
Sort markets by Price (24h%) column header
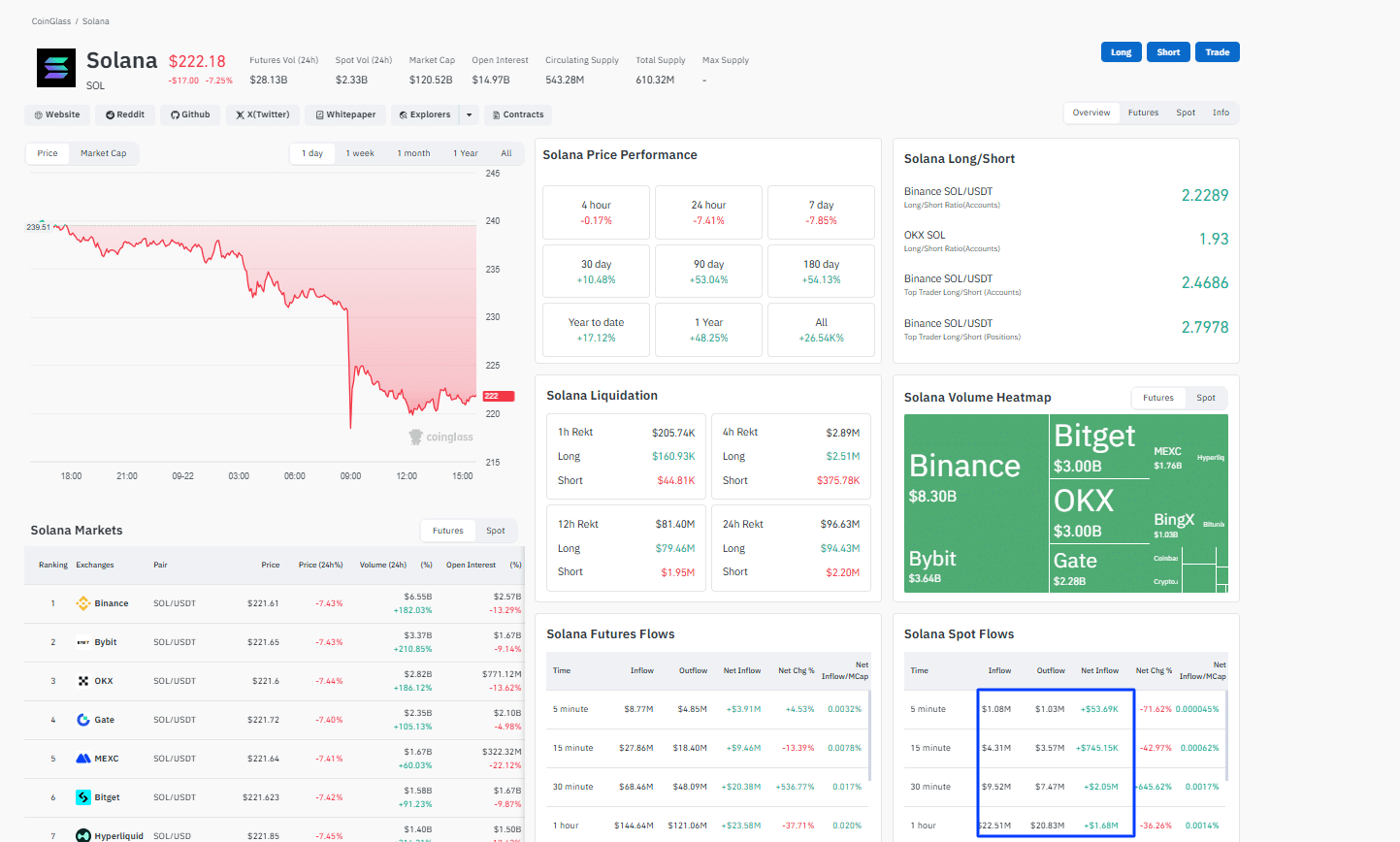coord(321,565)
